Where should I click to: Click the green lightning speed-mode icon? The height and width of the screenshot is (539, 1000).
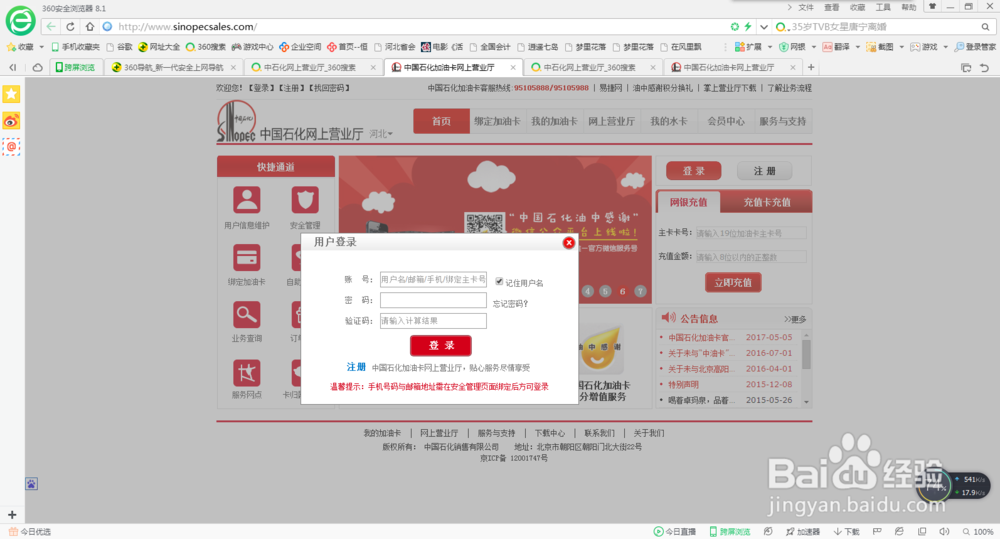(x=747, y=27)
